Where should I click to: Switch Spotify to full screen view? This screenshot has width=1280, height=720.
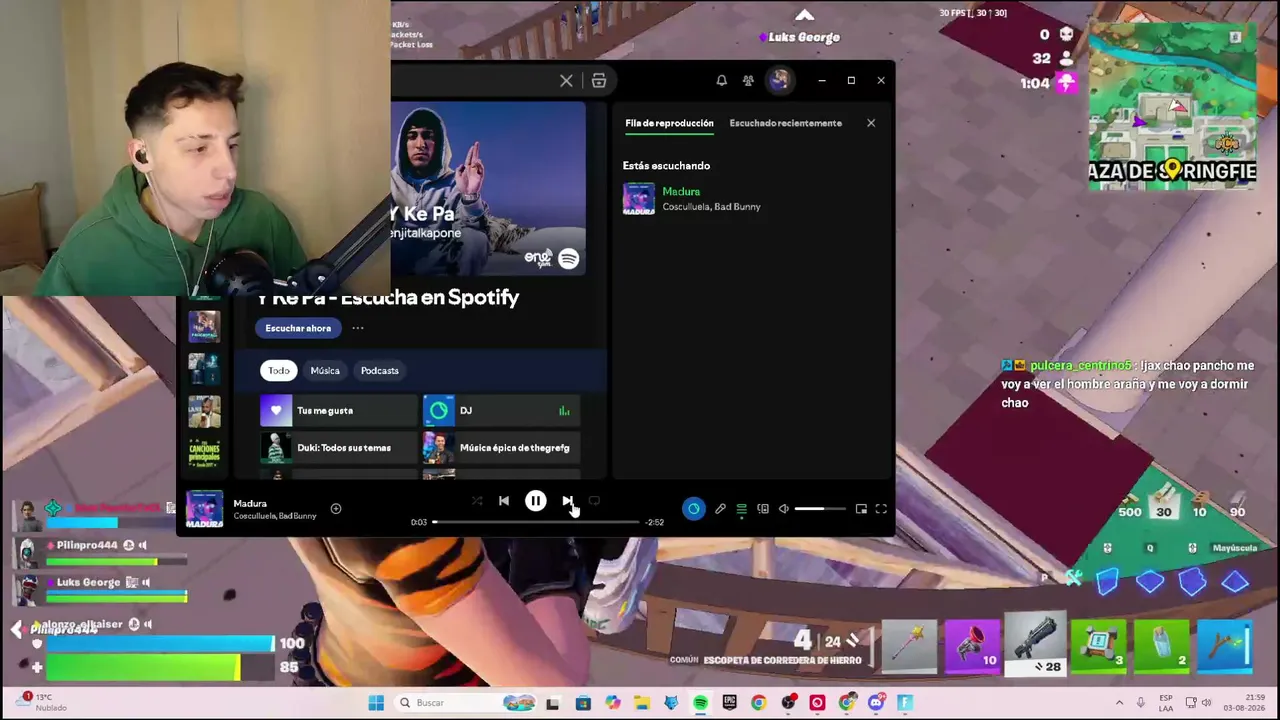click(x=881, y=509)
